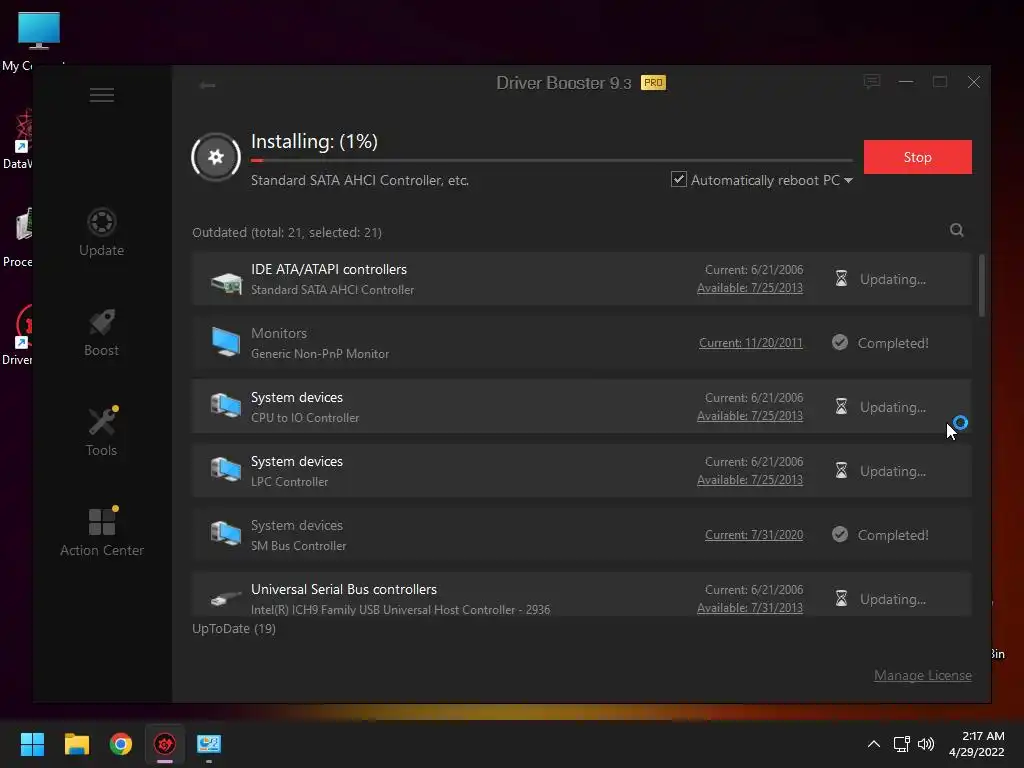Image resolution: width=1024 pixels, height=768 pixels.
Task: Click the LPC Controller device icon
Action: [226, 470]
